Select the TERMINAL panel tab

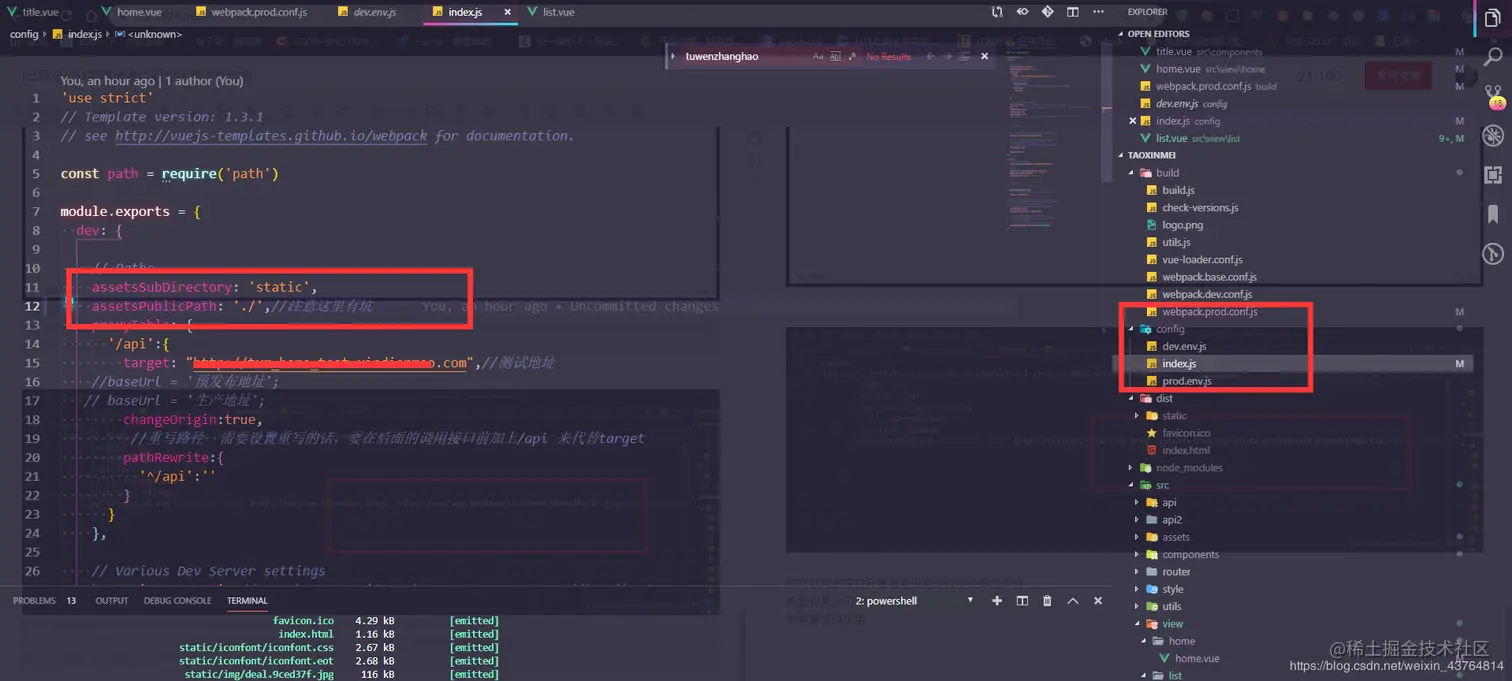247,601
